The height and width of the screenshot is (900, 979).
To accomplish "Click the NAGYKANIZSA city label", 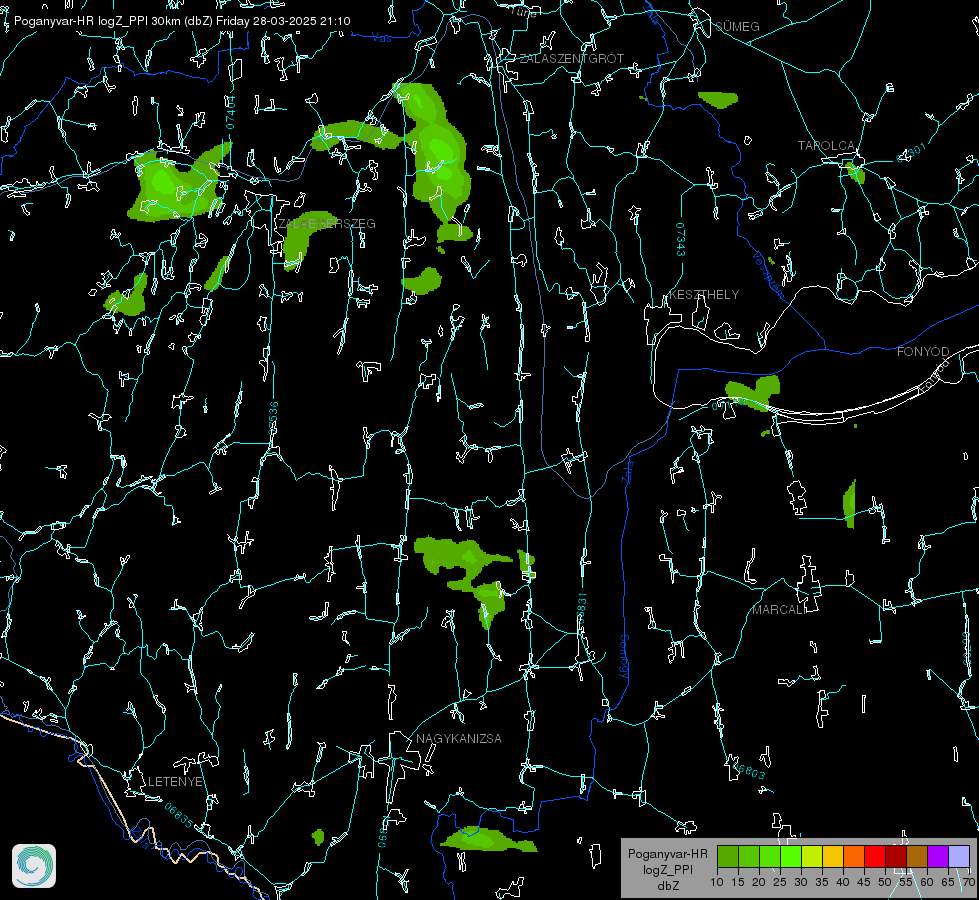I will [459, 739].
